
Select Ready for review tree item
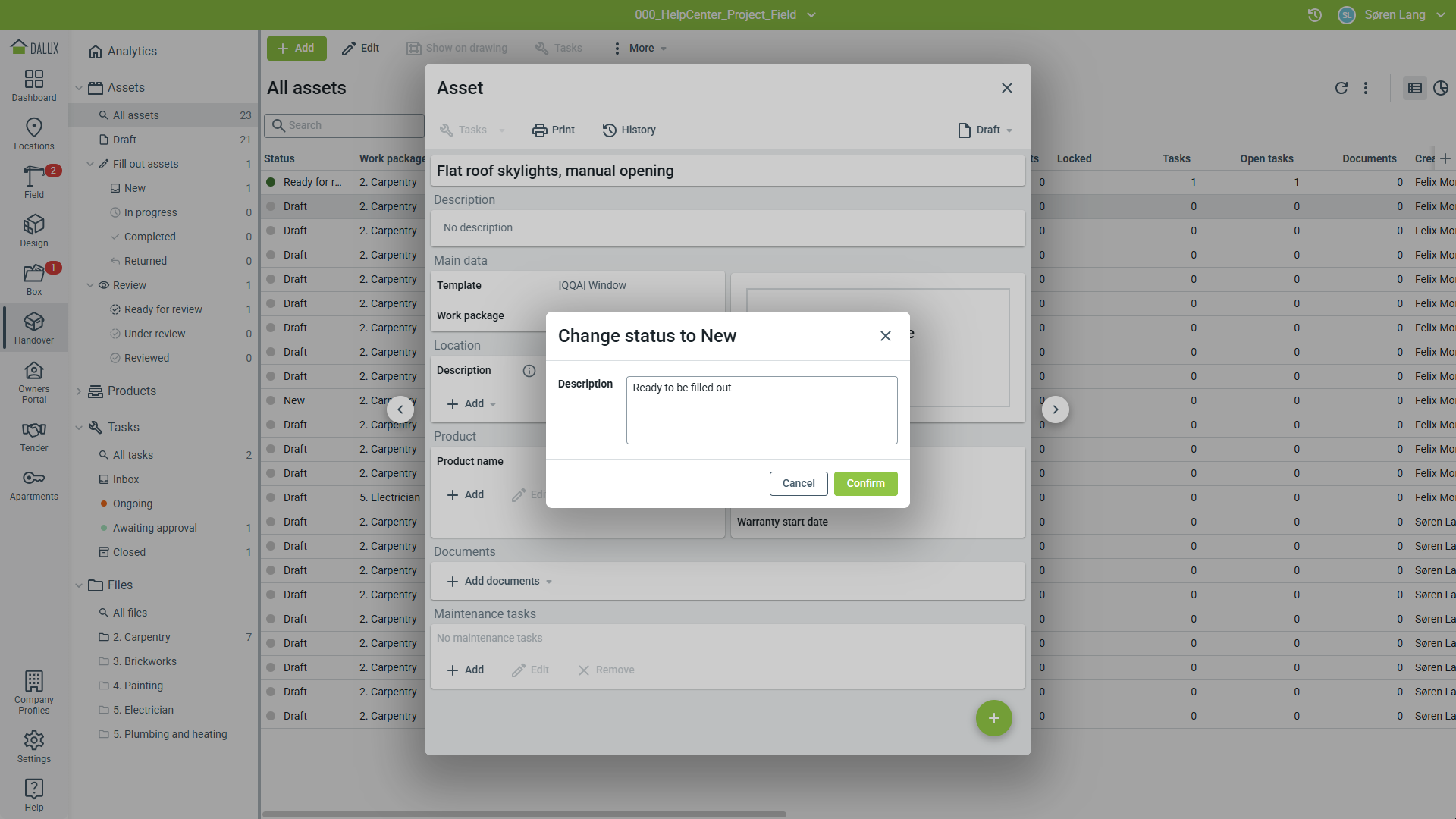[x=163, y=309]
